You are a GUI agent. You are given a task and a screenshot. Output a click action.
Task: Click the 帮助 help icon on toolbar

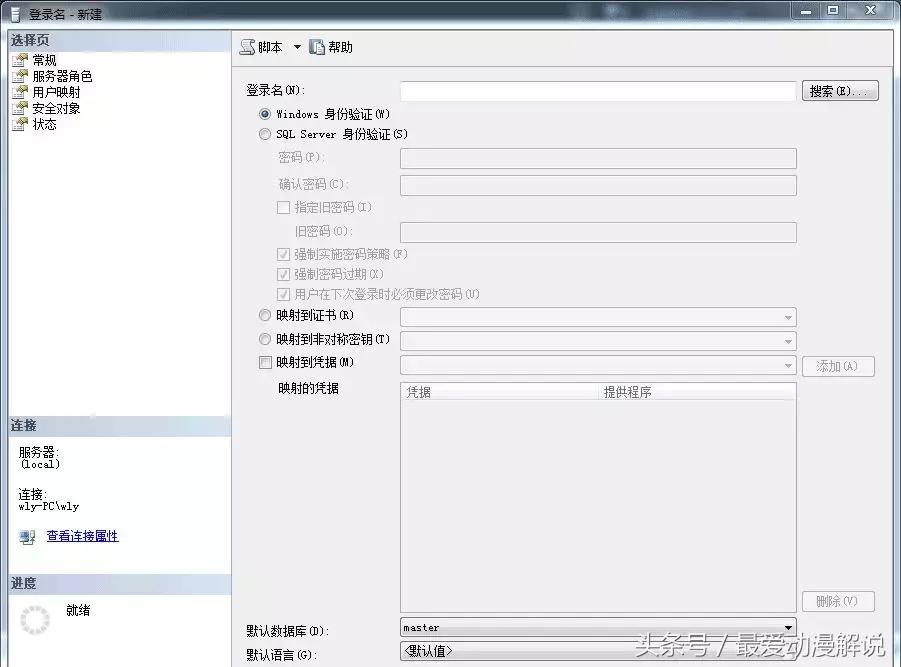point(314,45)
